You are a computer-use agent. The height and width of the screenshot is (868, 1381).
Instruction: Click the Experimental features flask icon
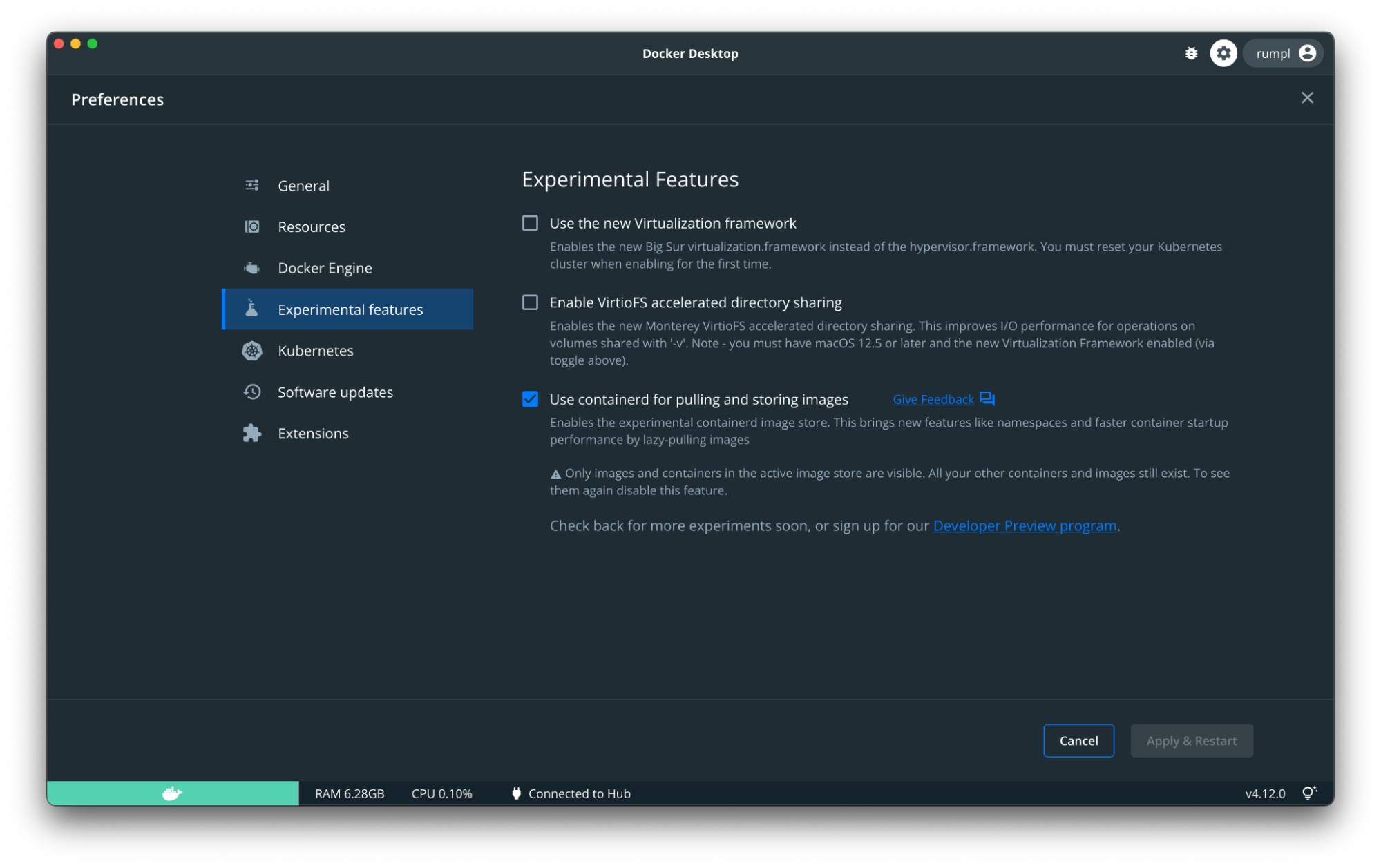click(251, 309)
